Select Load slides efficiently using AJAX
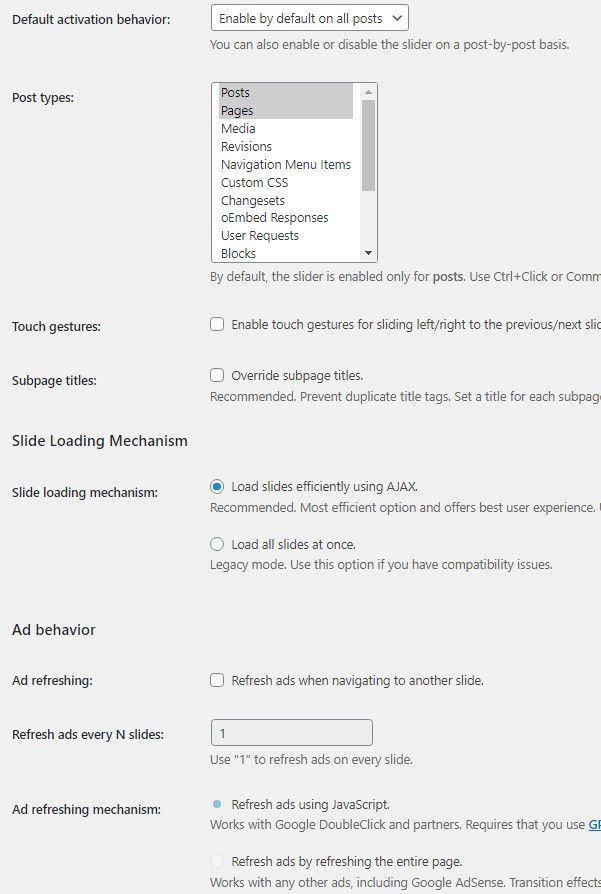The width and height of the screenshot is (601, 894). tap(217, 487)
